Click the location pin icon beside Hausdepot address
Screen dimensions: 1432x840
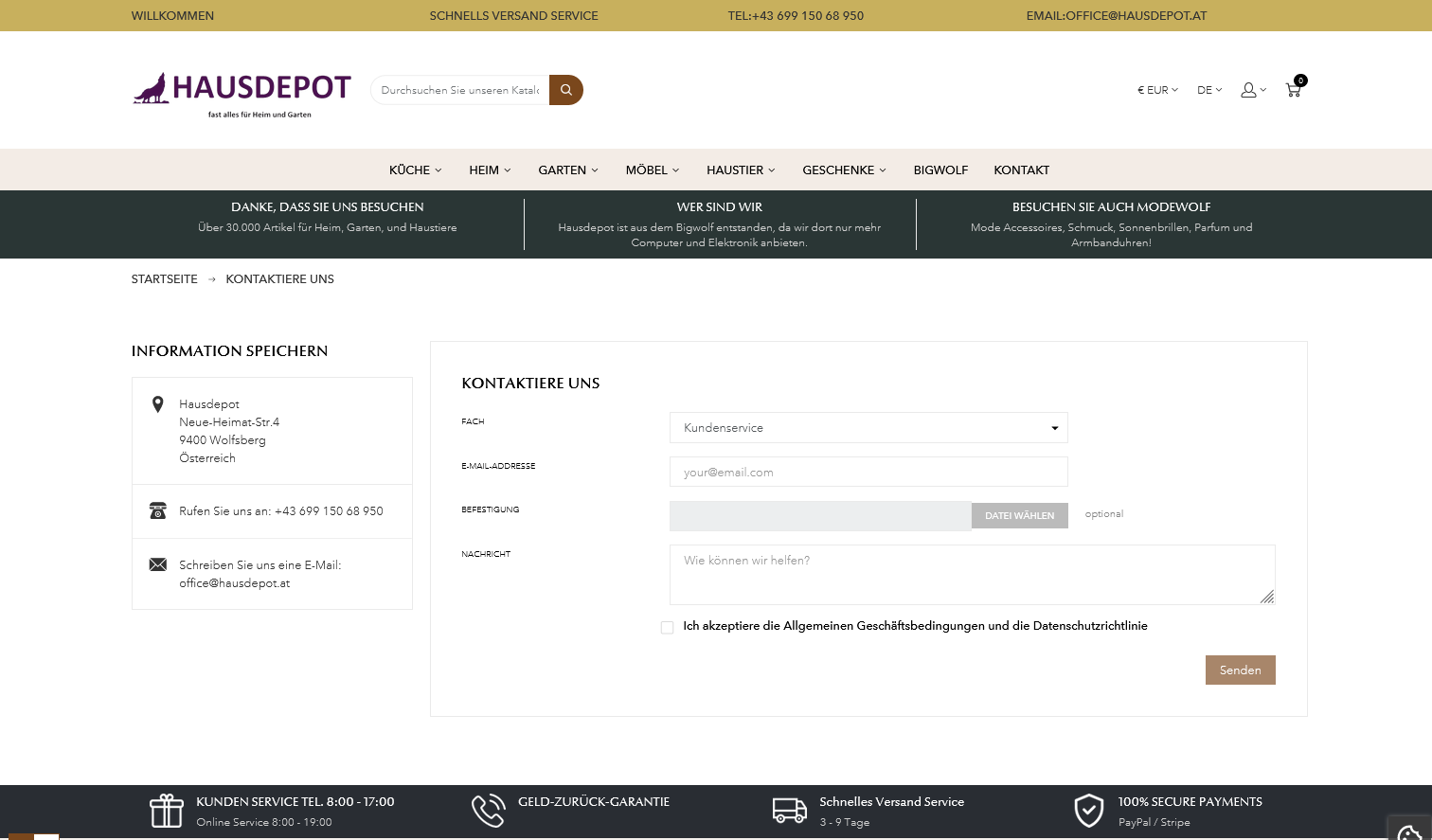click(157, 403)
